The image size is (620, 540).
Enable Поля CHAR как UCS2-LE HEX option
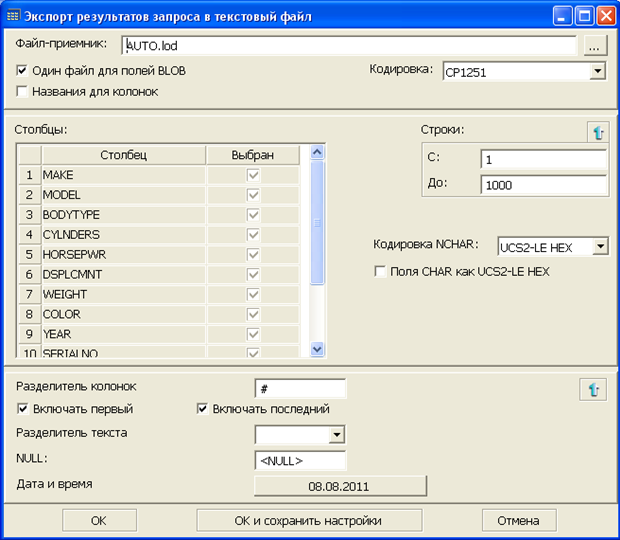(380, 271)
